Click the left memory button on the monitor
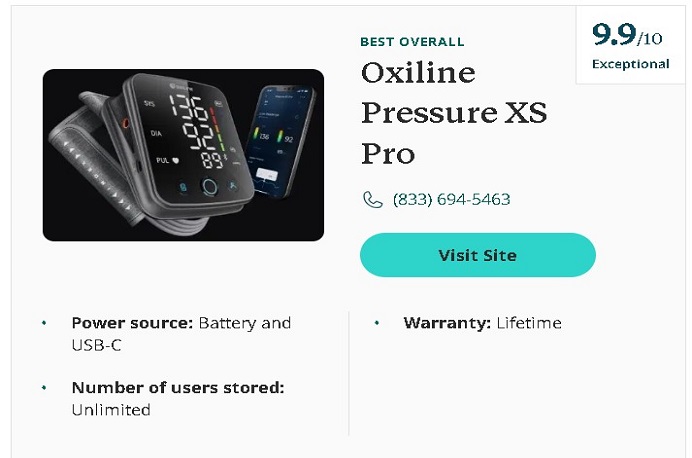 [x=182, y=187]
